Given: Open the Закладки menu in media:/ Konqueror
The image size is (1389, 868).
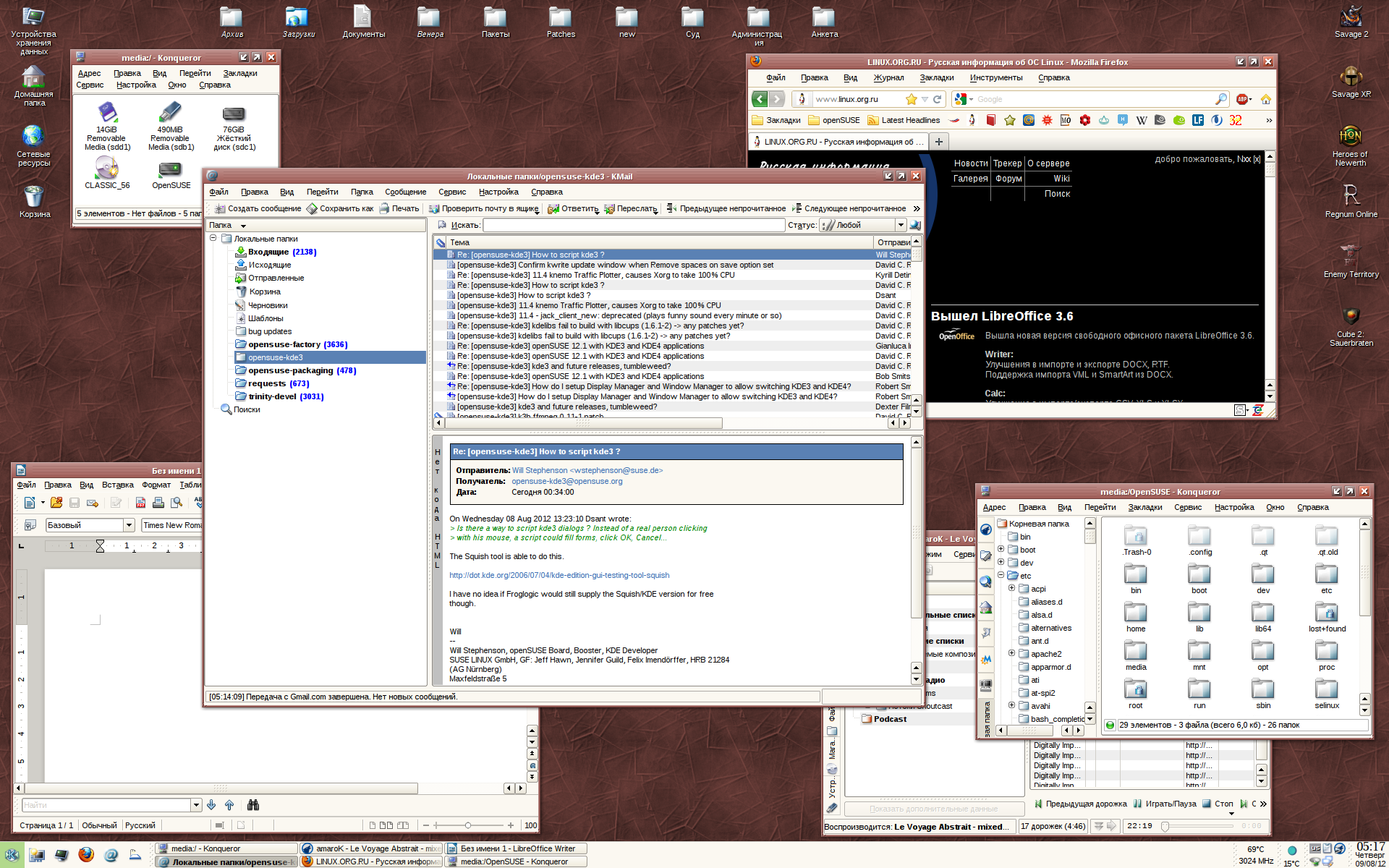Looking at the screenshot, I should (240, 73).
